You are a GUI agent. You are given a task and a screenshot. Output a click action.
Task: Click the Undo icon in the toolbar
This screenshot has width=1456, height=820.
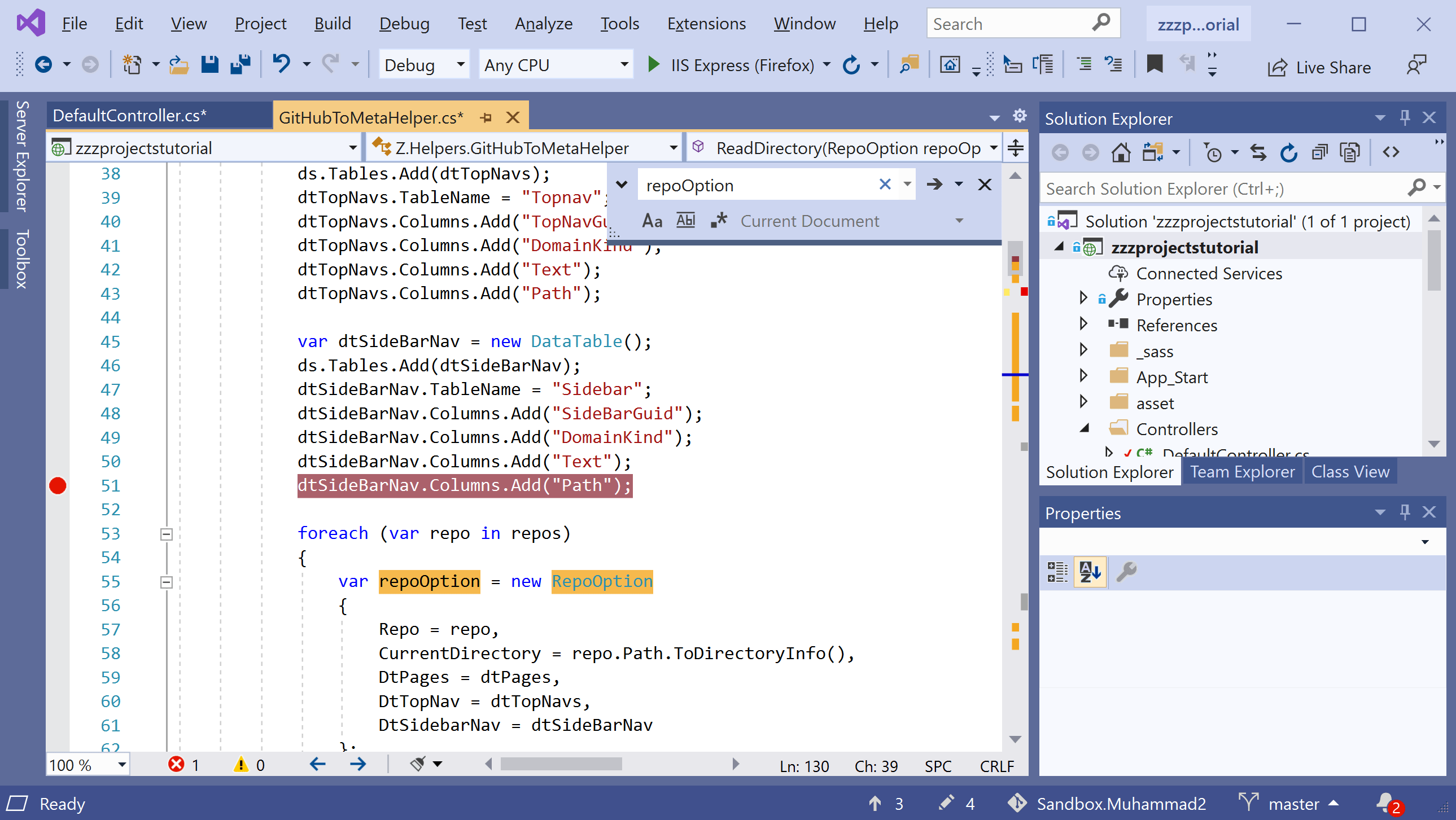point(283,64)
